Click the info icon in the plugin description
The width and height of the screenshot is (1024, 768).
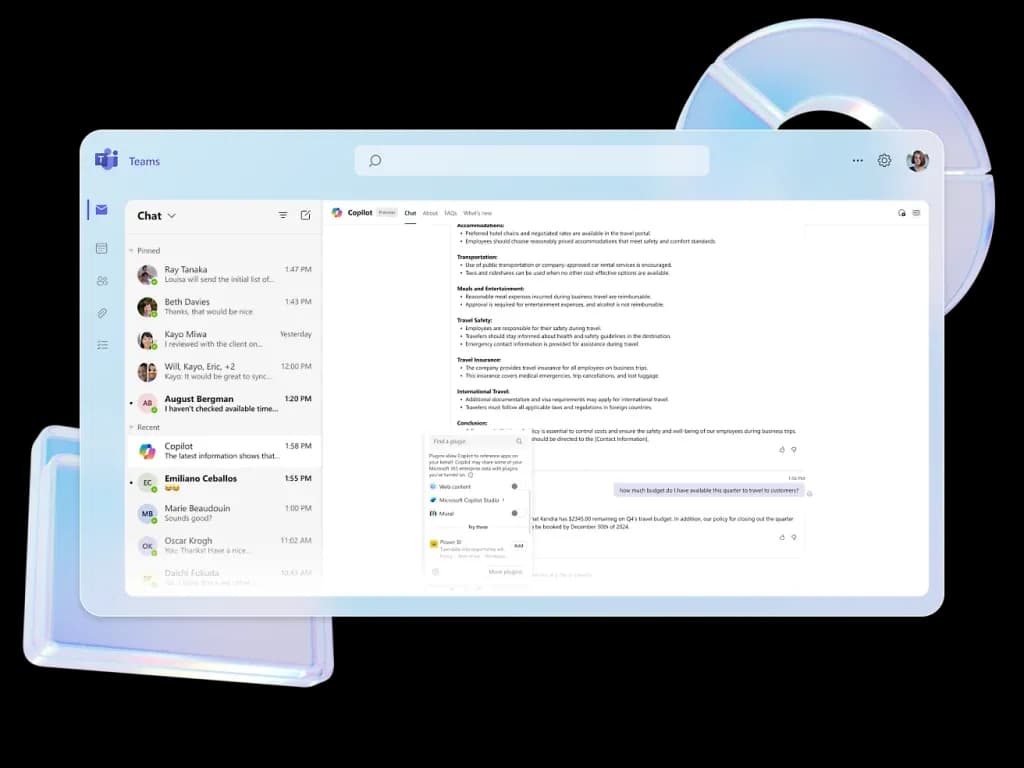pyautogui.click(x=470, y=475)
